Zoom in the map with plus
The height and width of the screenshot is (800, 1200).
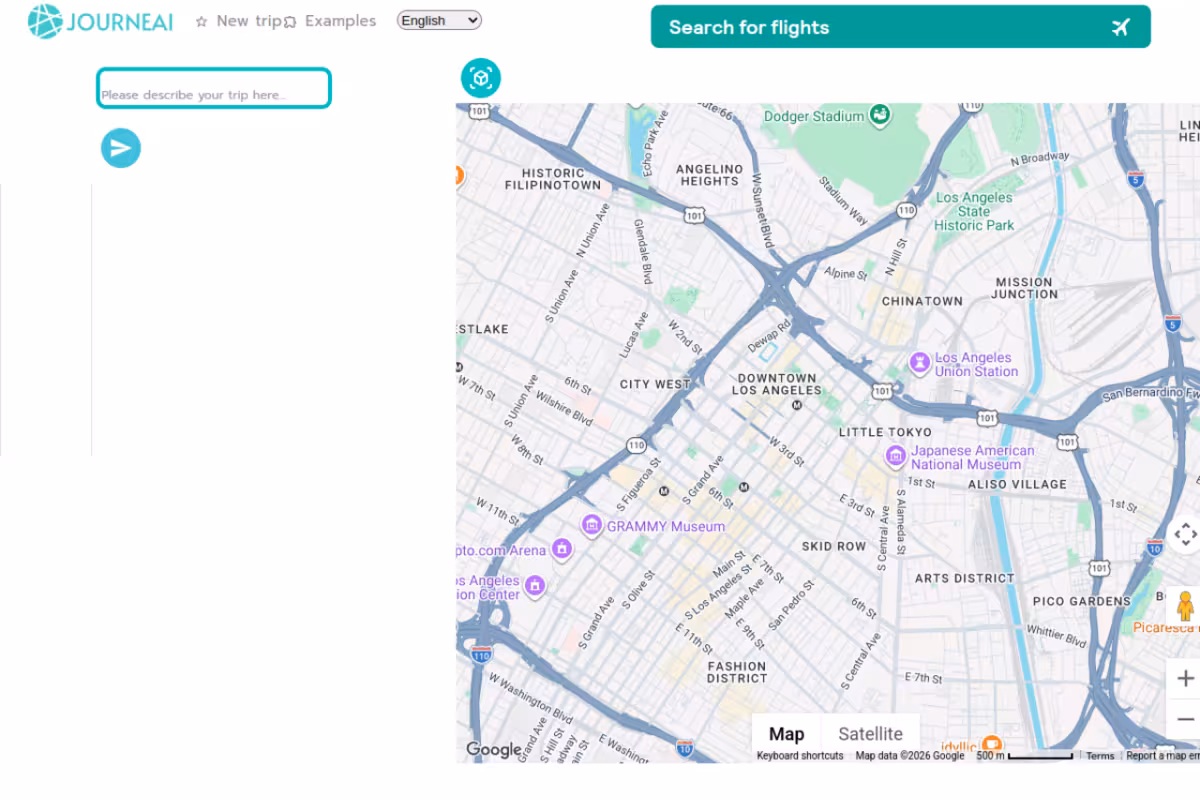1185,679
